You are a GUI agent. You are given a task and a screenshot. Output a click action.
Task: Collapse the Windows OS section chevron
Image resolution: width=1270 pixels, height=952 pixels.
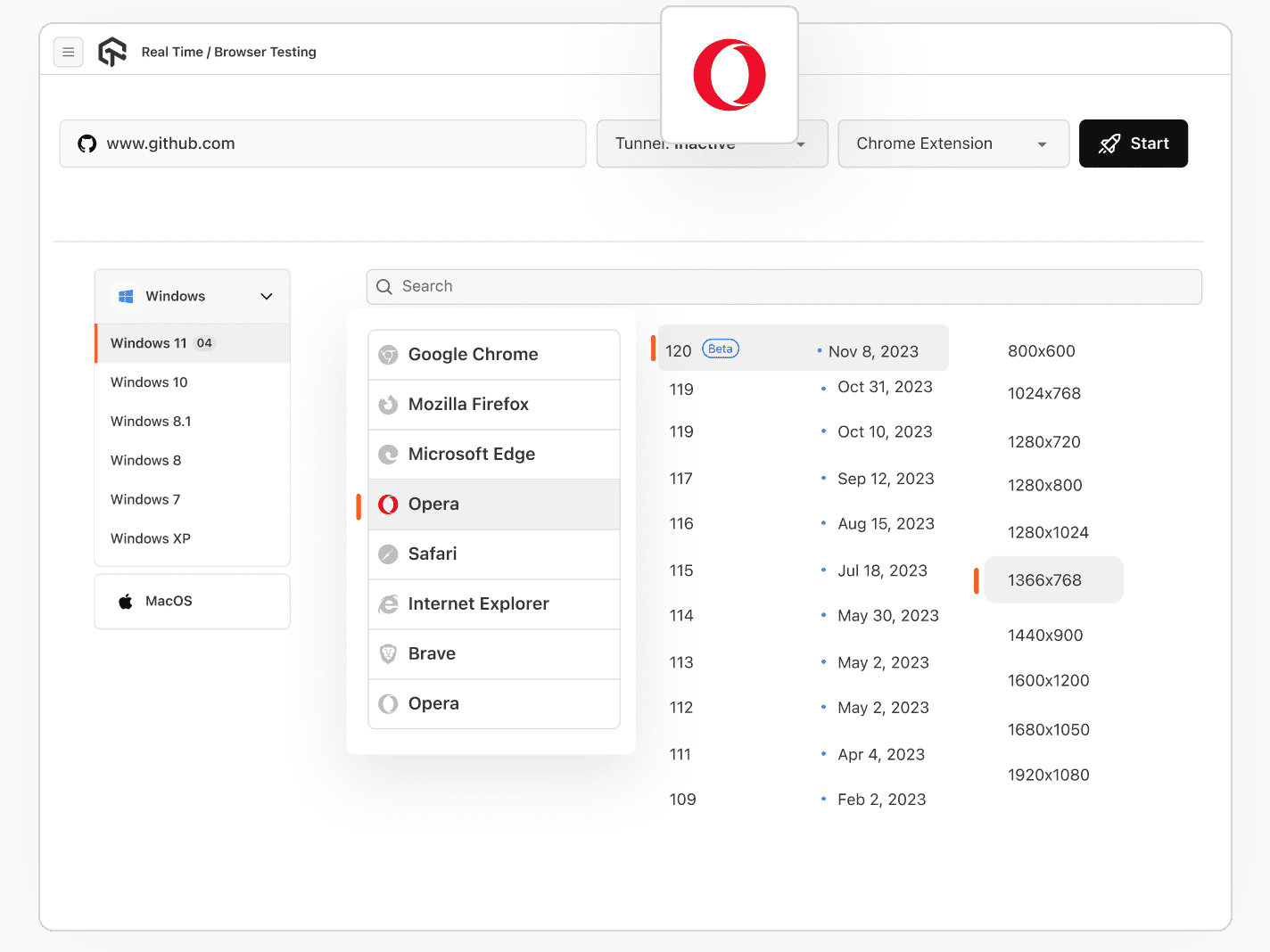click(266, 295)
